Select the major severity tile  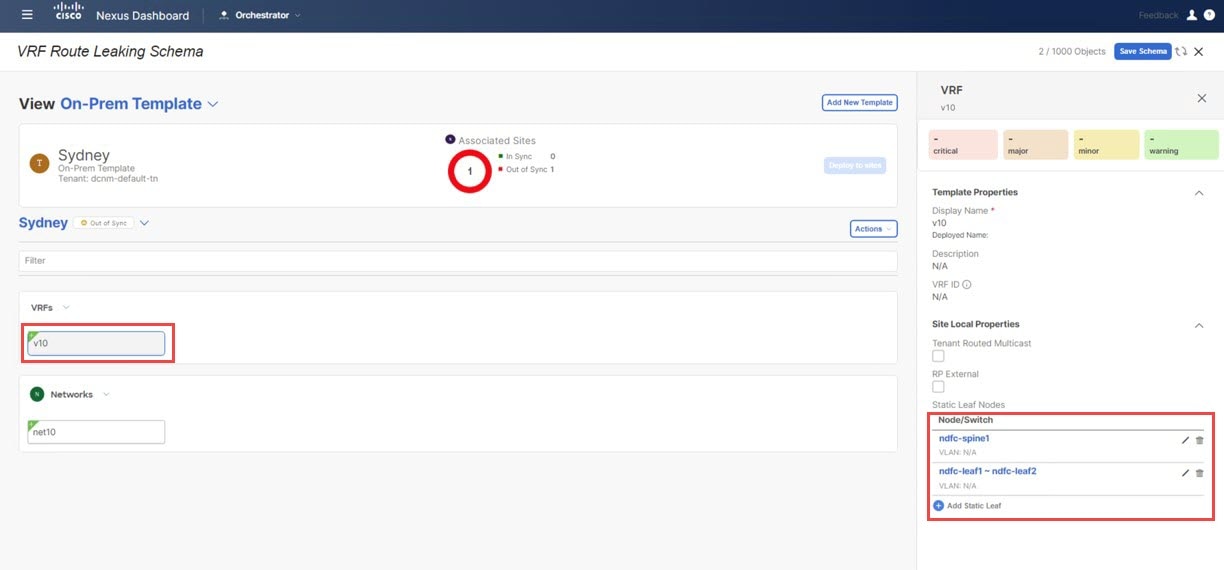click(1036, 144)
